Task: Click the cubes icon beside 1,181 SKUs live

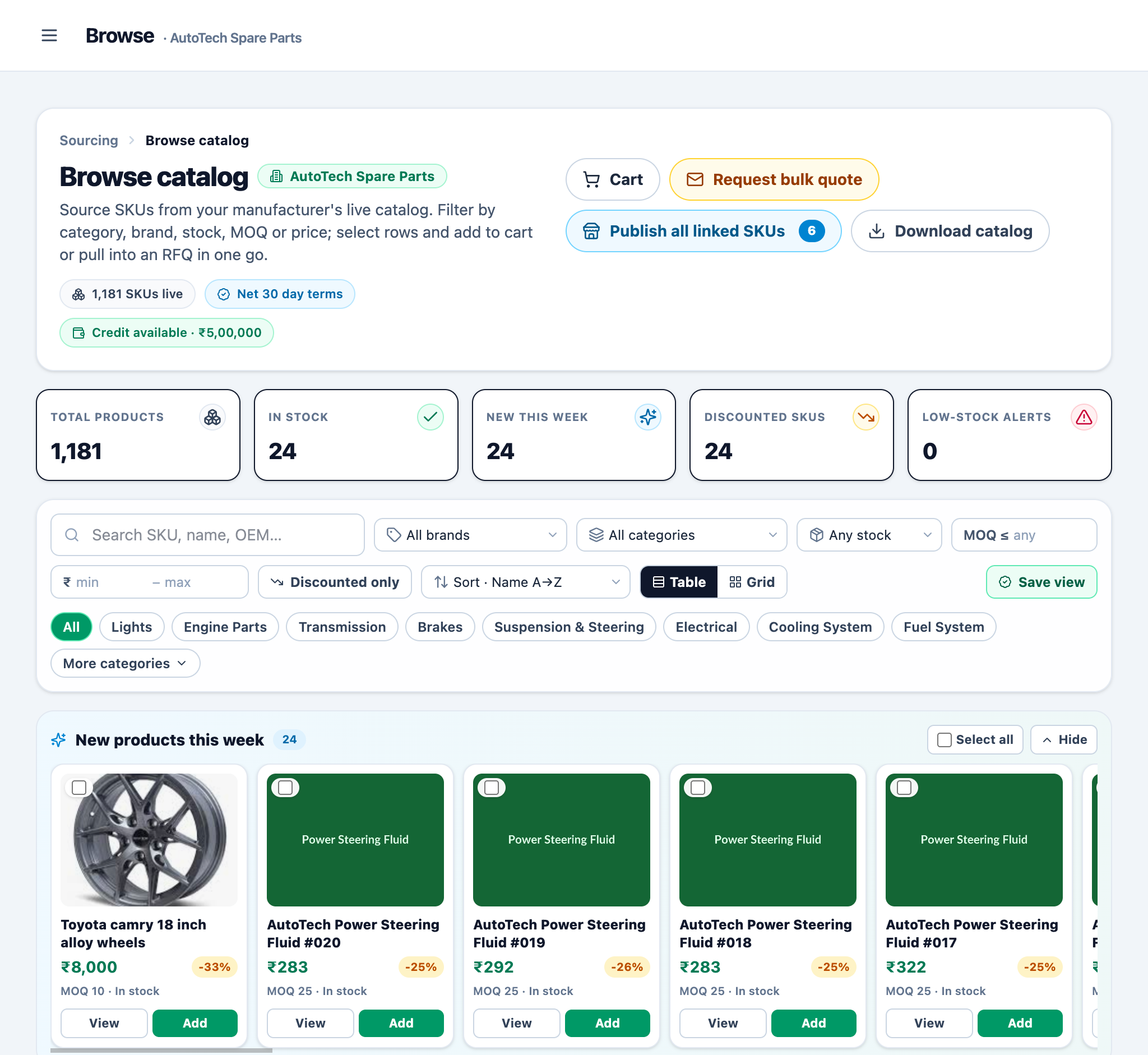Action: tap(78, 294)
